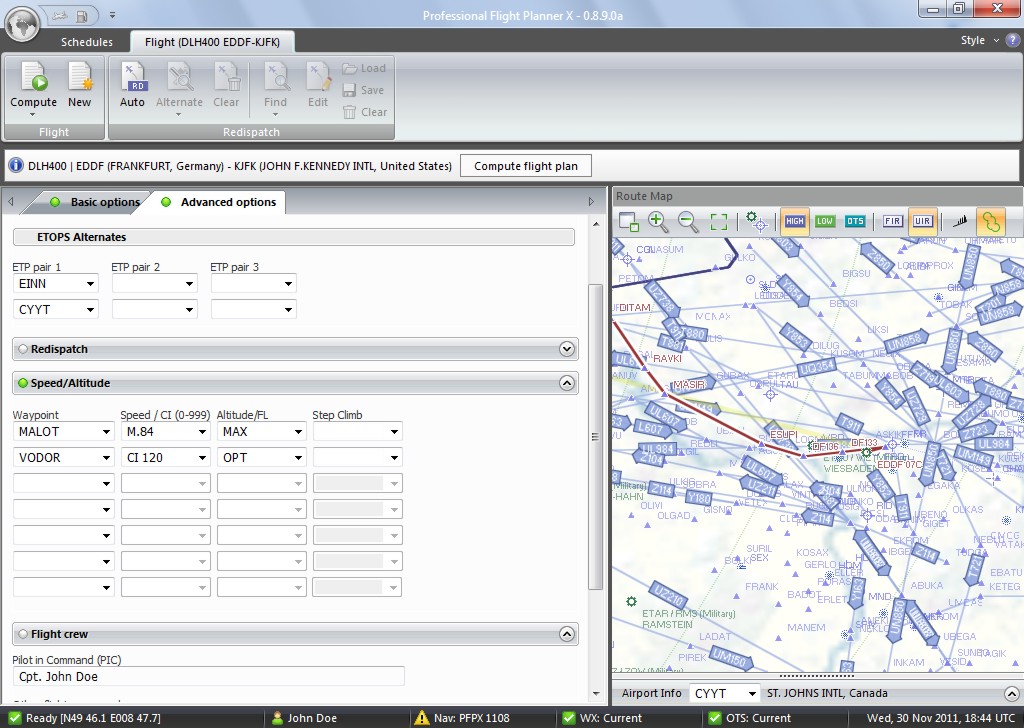This screenshot has width=1024, height=728.
Task: Open the MAX altitude dropdown
Action: pyautogui.click(x=298, y=432)
